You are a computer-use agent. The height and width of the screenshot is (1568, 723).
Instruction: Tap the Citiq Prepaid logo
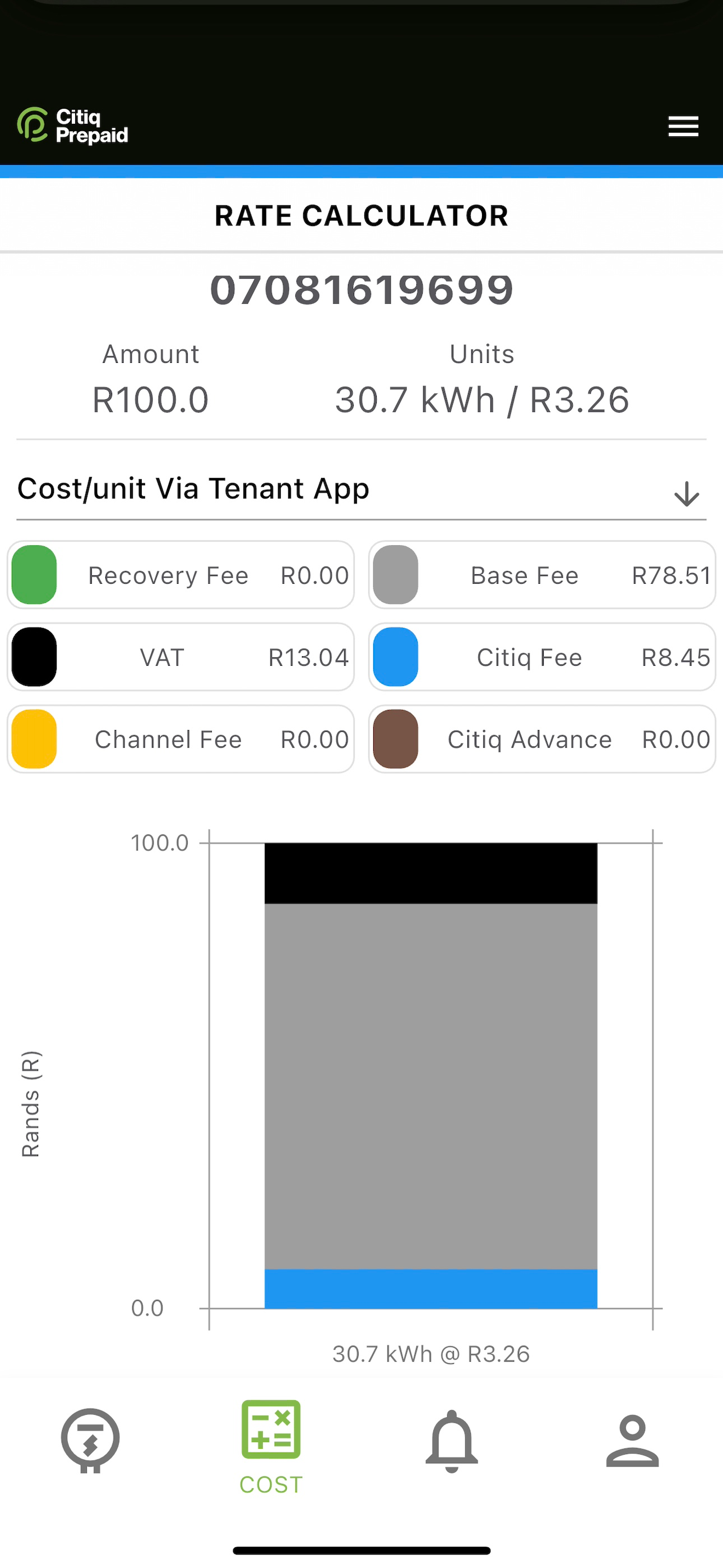coord(72,126)
